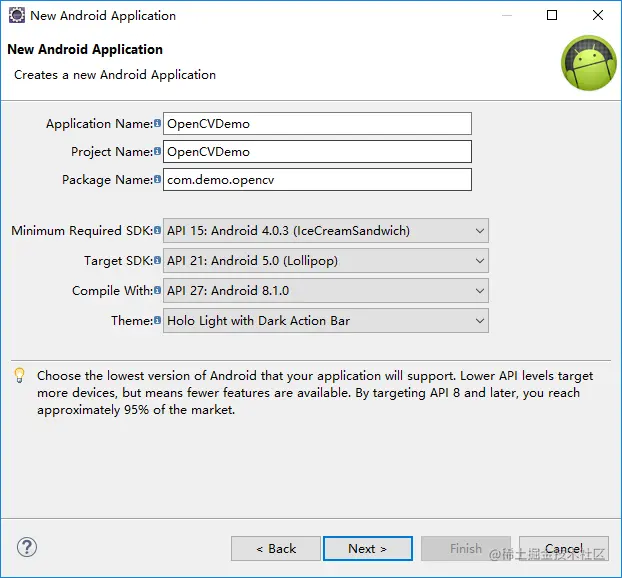Click the 'Theme:' label
Viewport: 622px width, 578px height.
(x=132, y=321)
